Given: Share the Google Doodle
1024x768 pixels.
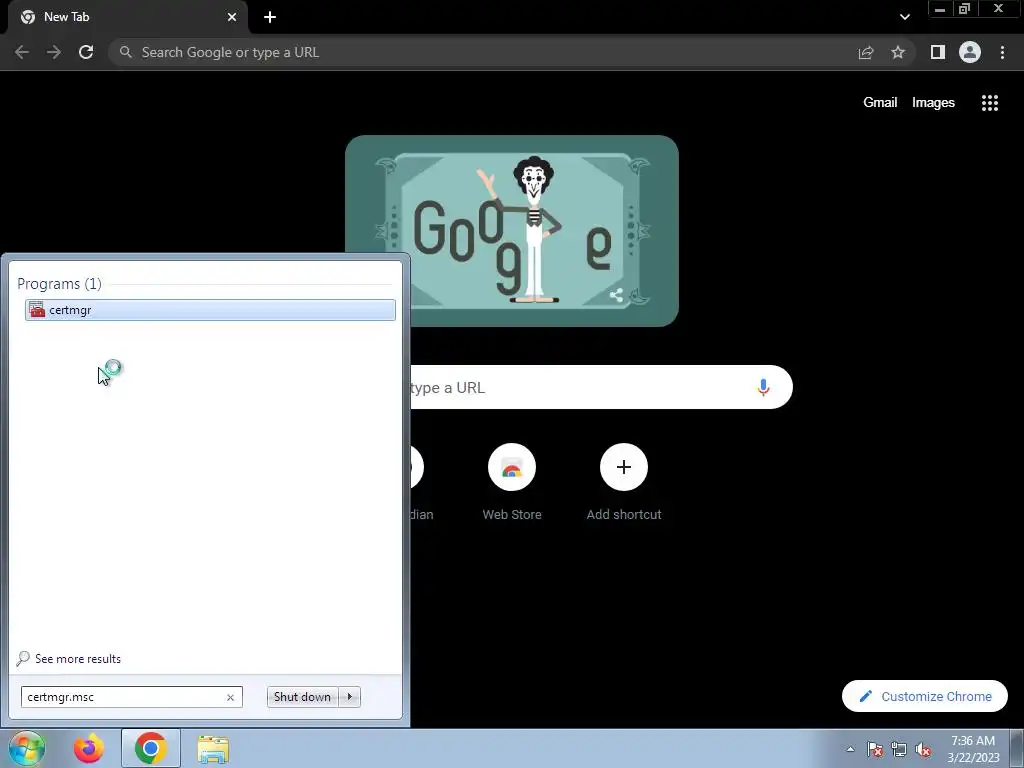Looking at the screenshot, I should (x=616, y=295).
